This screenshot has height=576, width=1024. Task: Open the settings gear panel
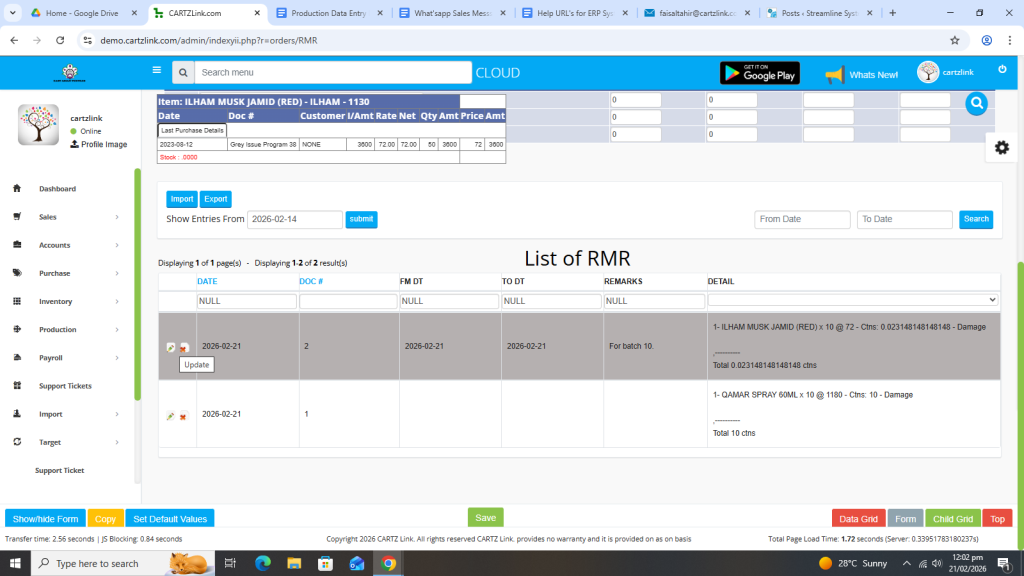click(x=1001, y=147)
